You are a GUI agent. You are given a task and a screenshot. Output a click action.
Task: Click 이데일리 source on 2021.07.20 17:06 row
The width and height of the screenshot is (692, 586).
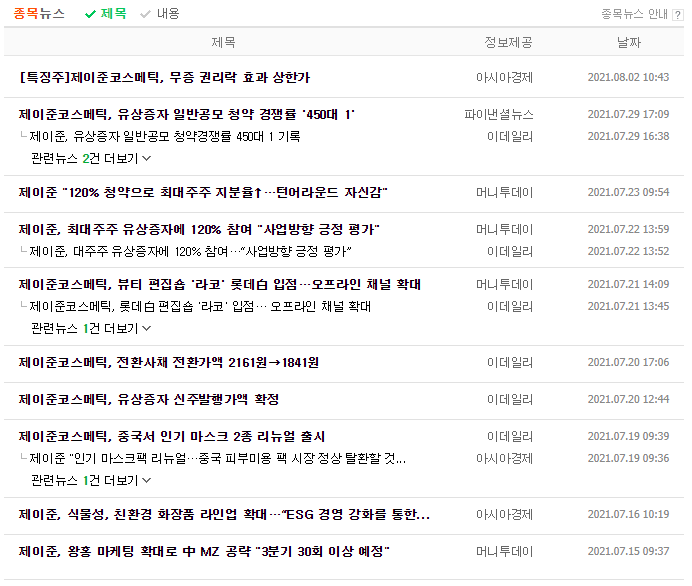[x=510, y=363]
